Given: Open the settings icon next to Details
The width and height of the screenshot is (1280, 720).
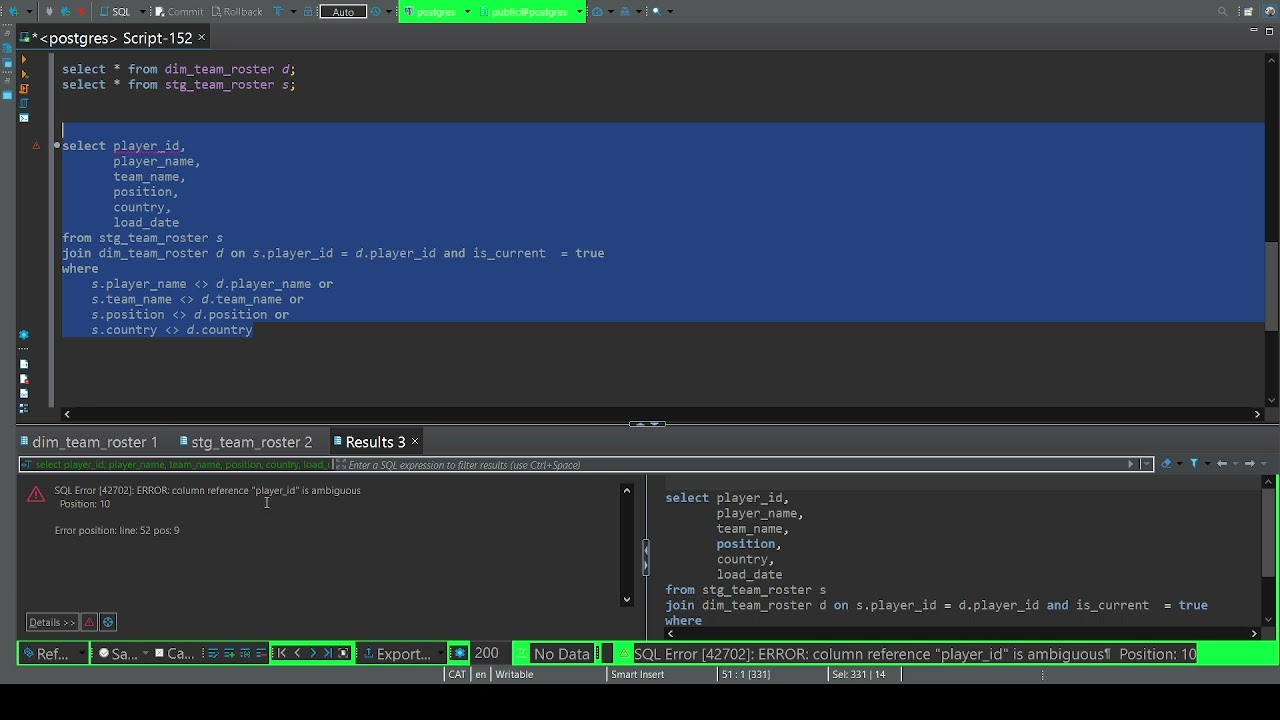Looking at the screenshot, I should tap(108, 622).
